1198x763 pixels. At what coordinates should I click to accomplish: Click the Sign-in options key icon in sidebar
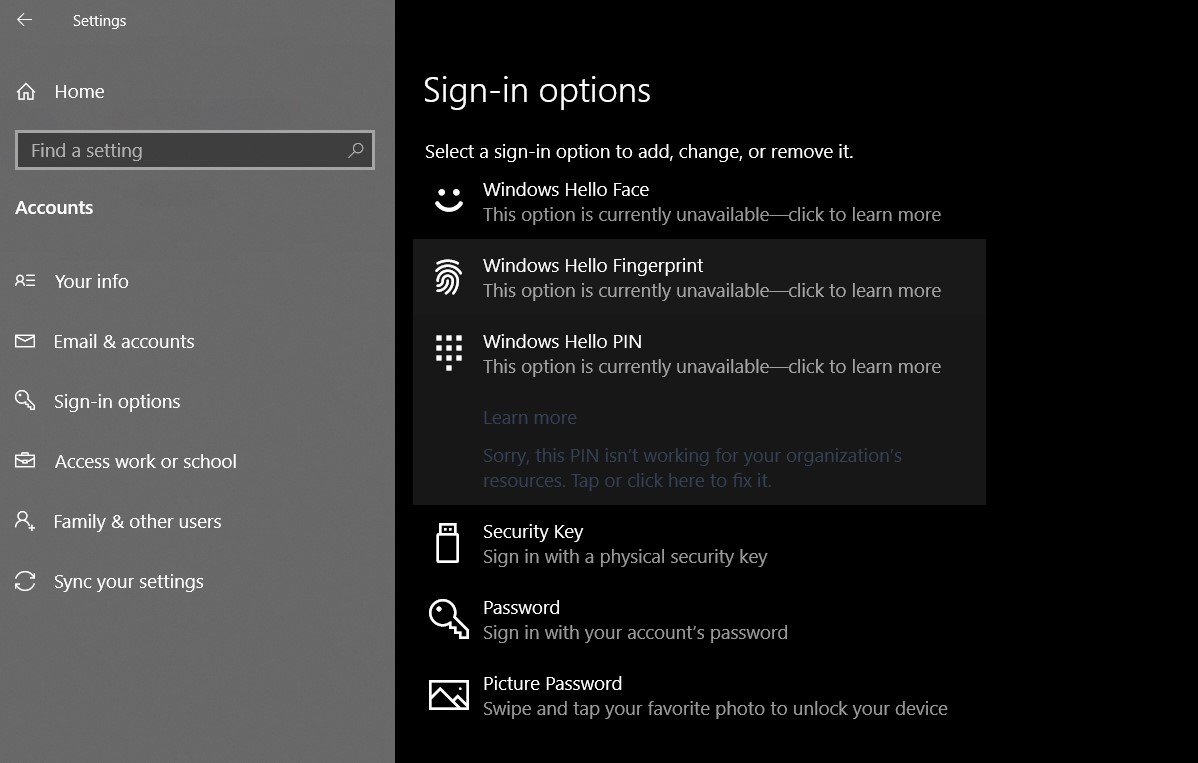25,400
